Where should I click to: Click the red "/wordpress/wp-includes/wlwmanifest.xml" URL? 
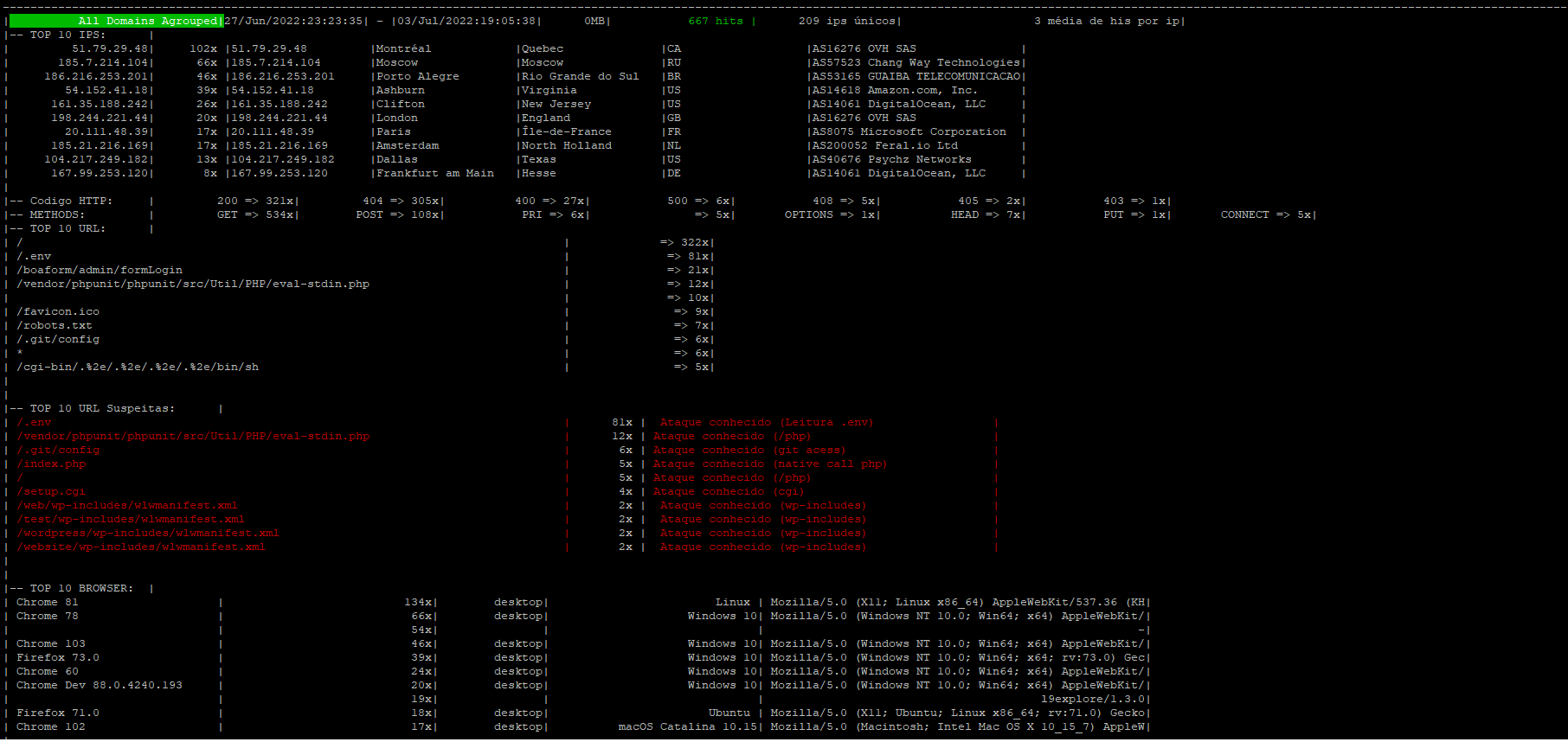pos(148,533)
